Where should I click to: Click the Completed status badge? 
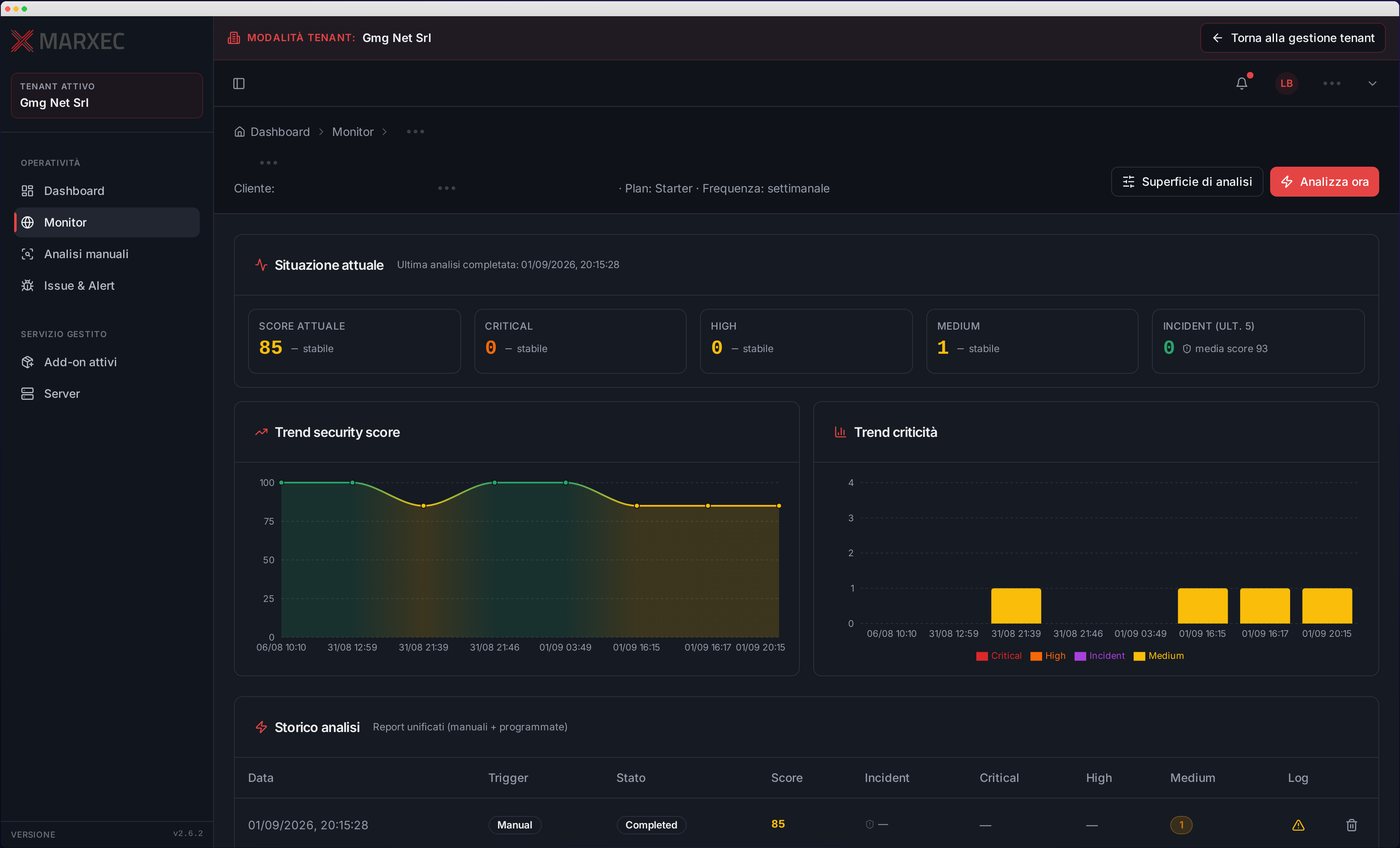(651, 825)
